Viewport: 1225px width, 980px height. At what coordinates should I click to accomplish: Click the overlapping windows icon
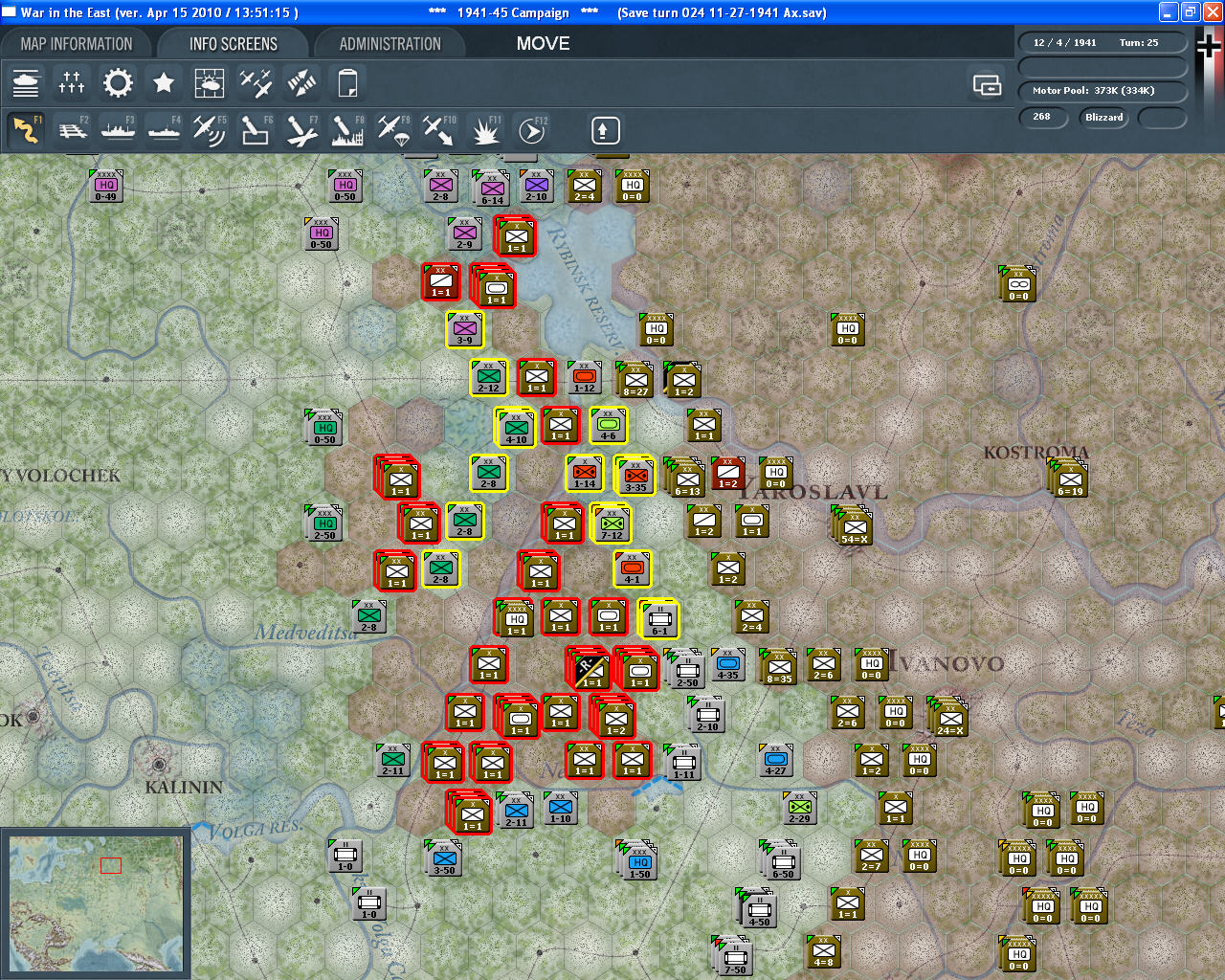coord(987,85)
